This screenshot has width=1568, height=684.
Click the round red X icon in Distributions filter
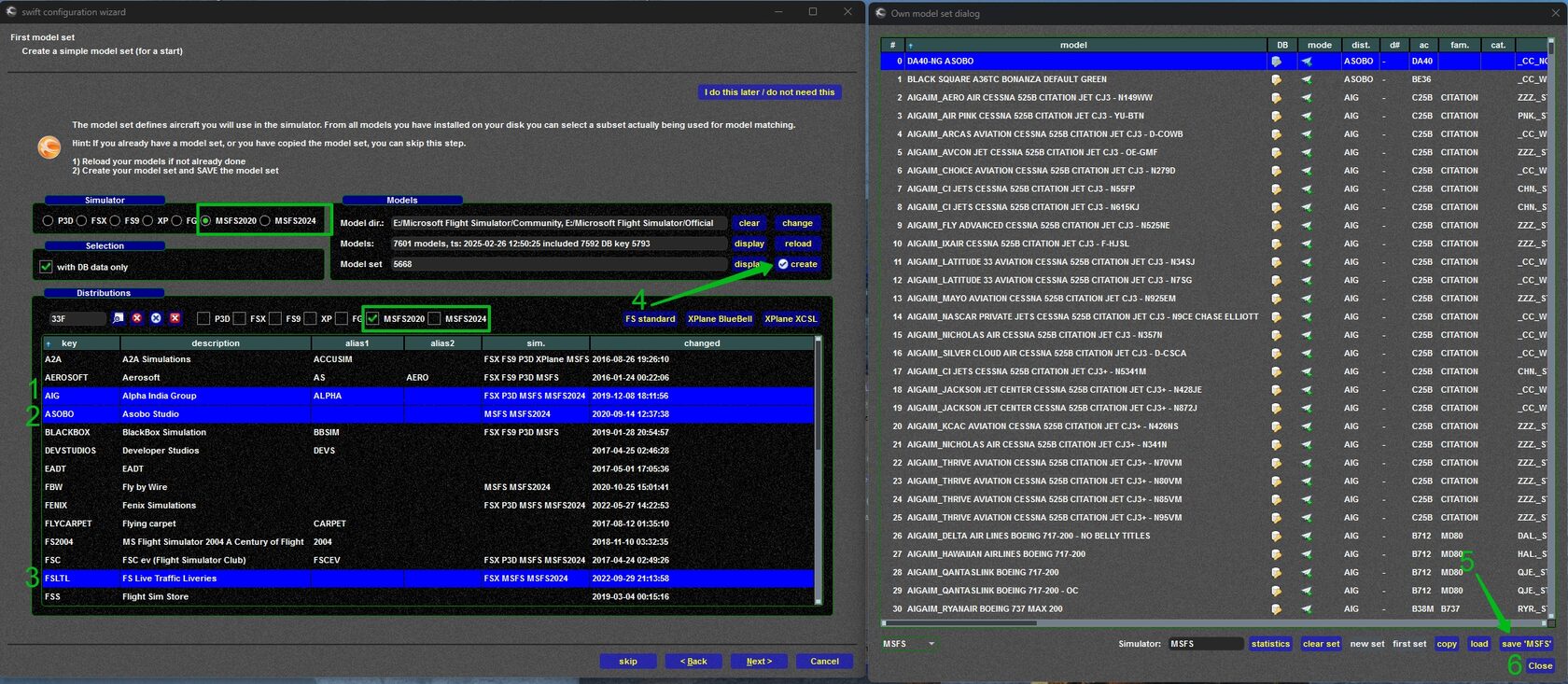pyautogui.click(x=137, y=318)
